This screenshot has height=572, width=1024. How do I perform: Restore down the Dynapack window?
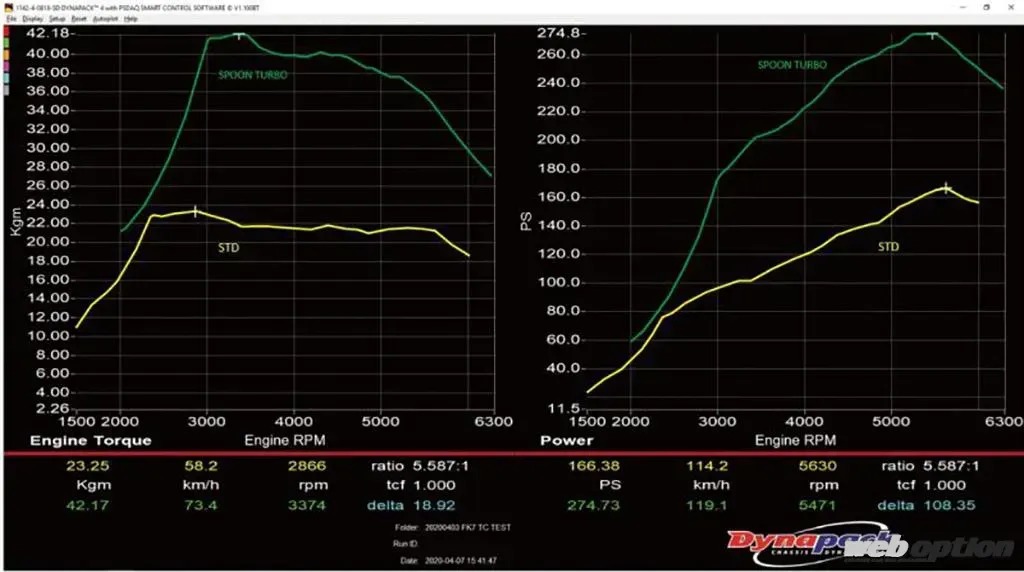tap(985, 6)
